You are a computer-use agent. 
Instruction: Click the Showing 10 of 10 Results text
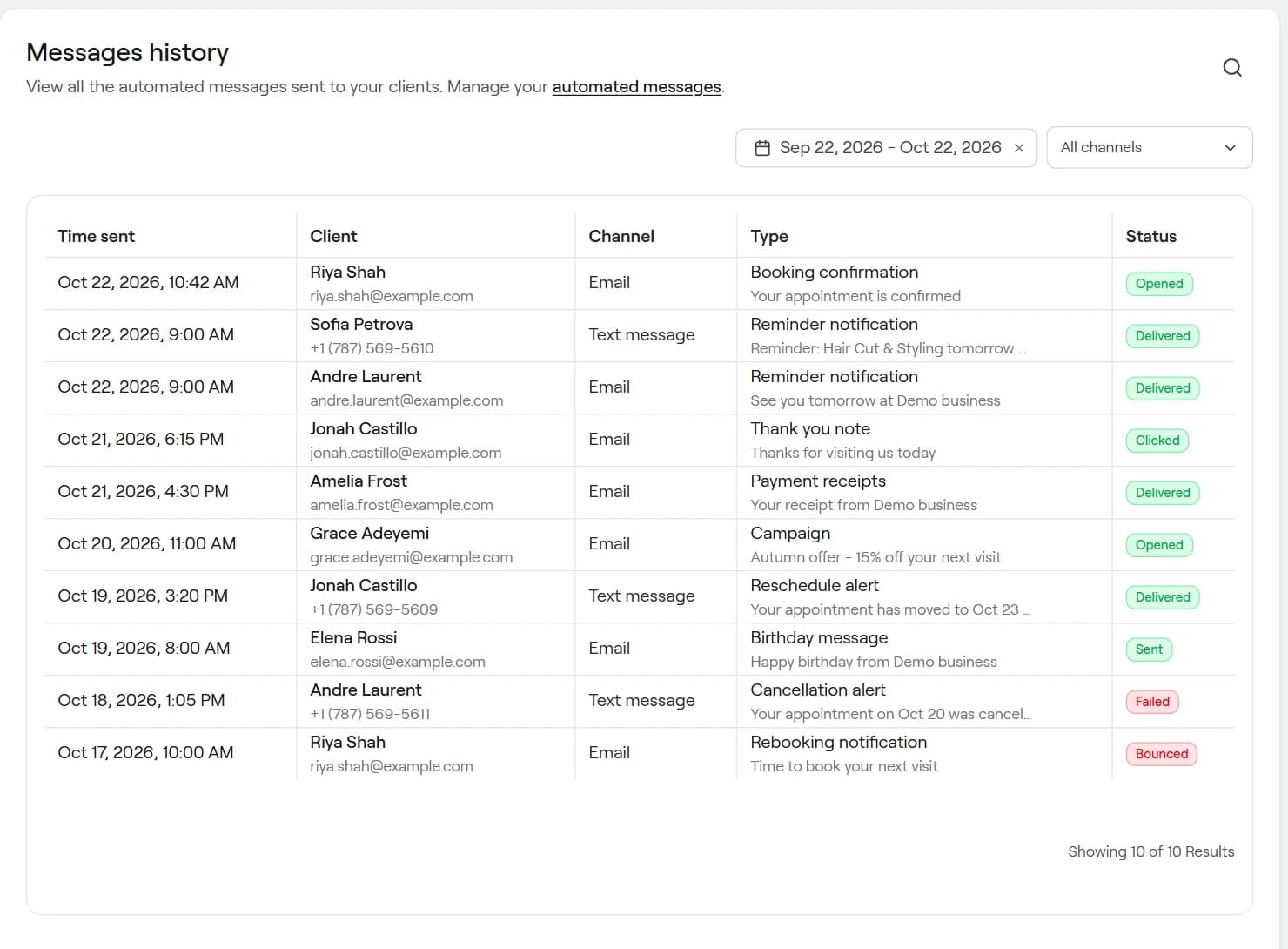click(x=1150, y=851)
